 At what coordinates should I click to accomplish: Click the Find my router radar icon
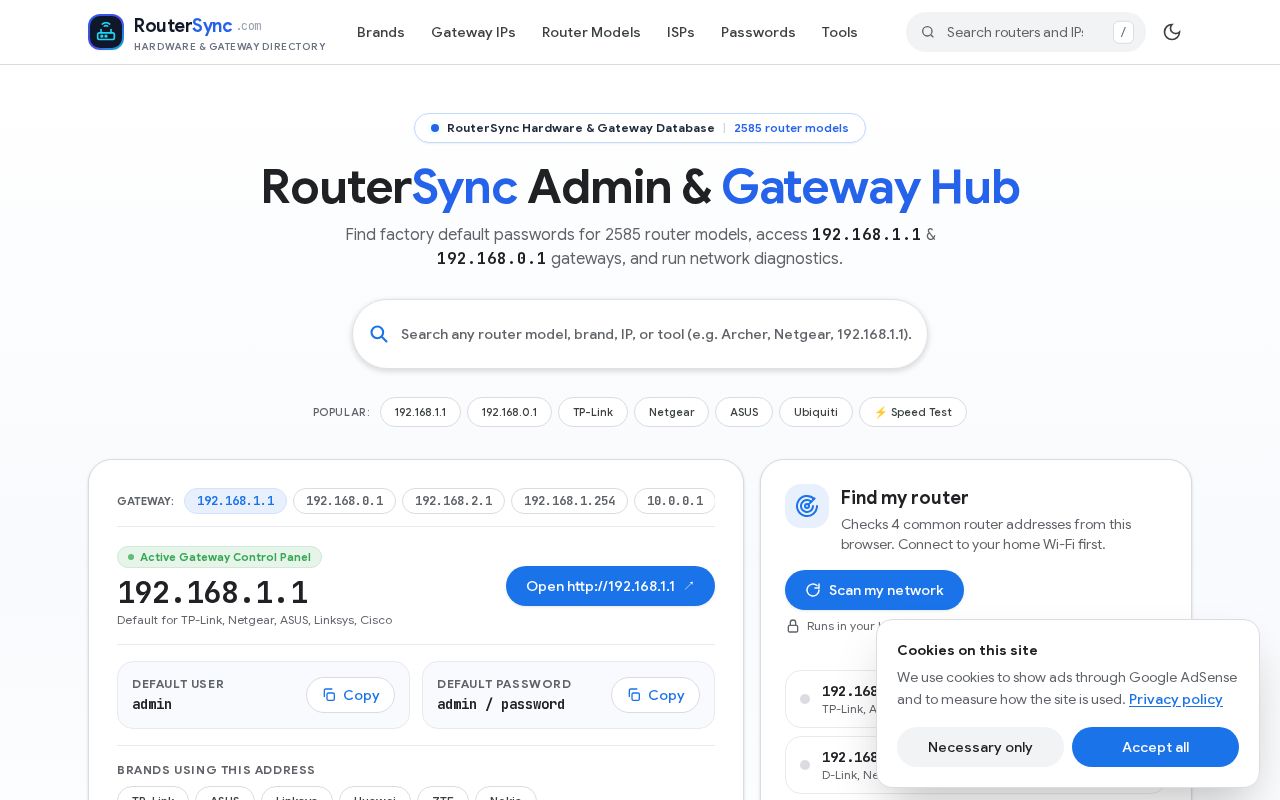tap(807, 506)
